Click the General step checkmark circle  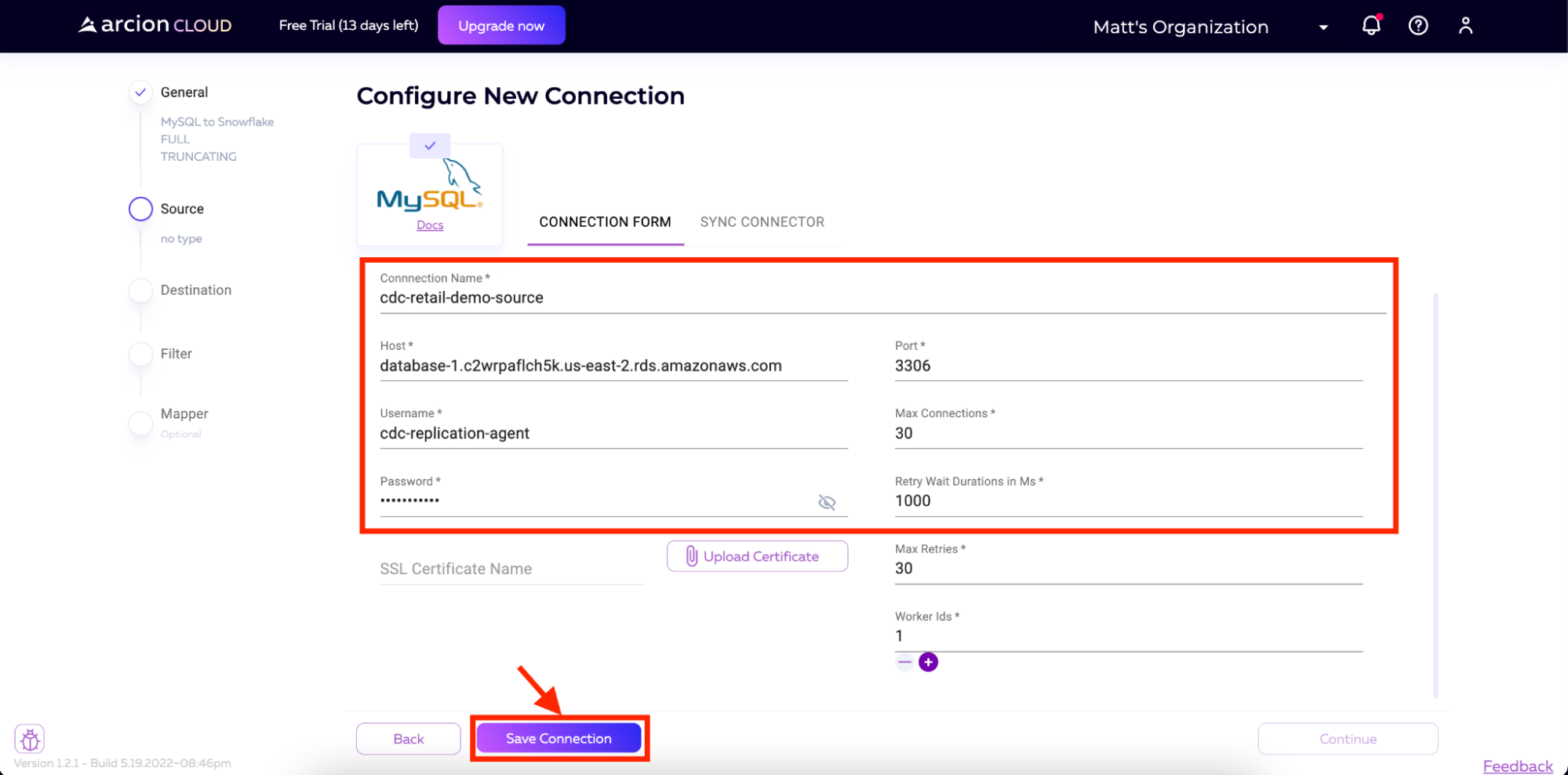(x=140, y=93)
